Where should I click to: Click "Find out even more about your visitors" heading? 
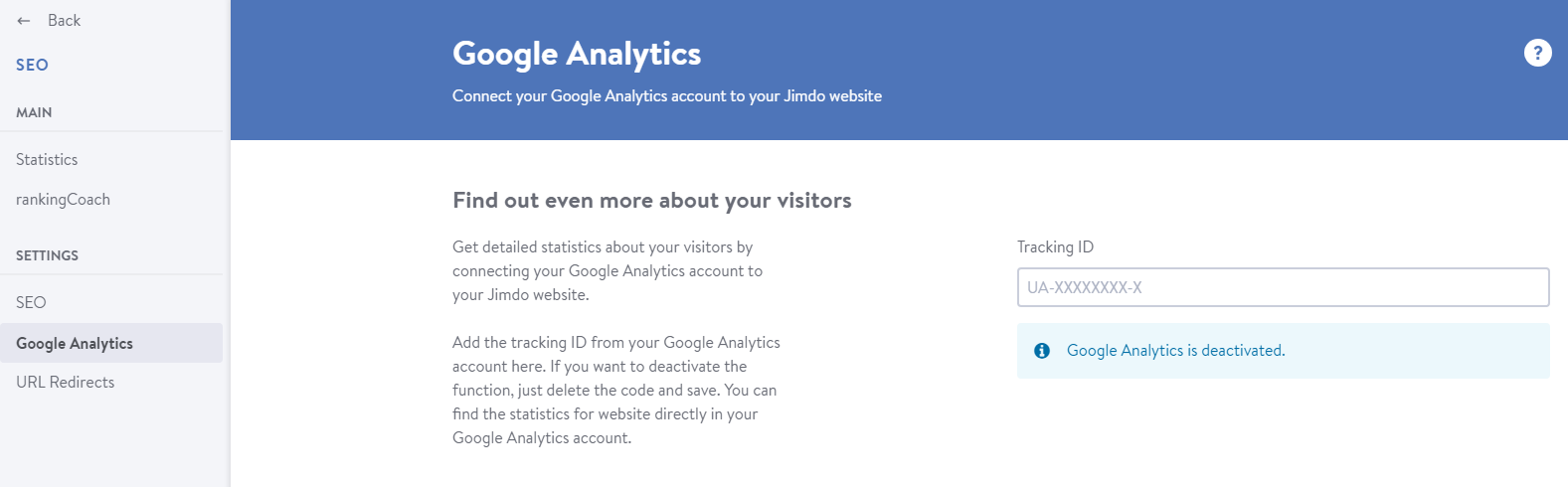tap(652, 201)
